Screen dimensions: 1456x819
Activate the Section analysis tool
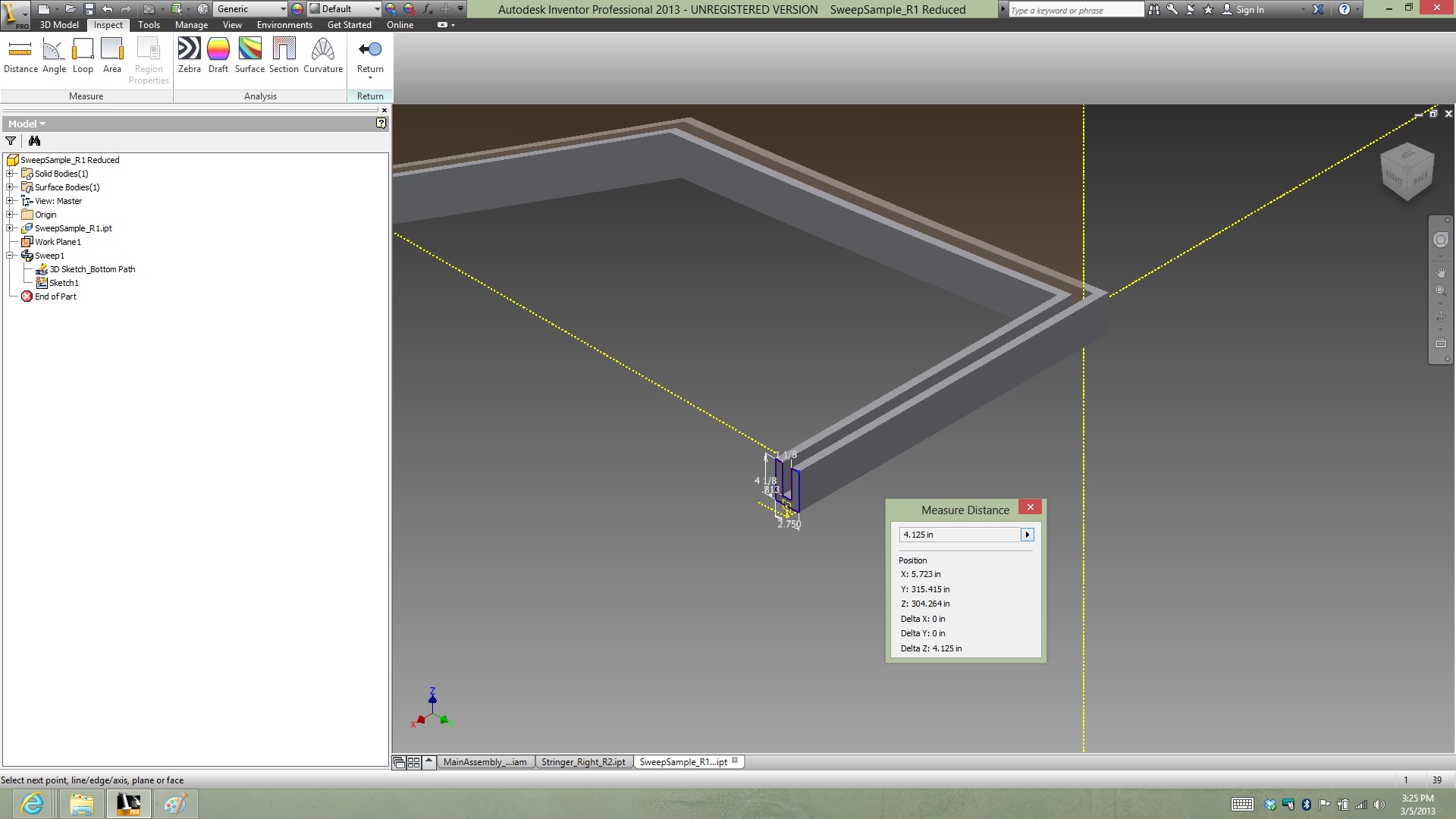pos(283,53)
